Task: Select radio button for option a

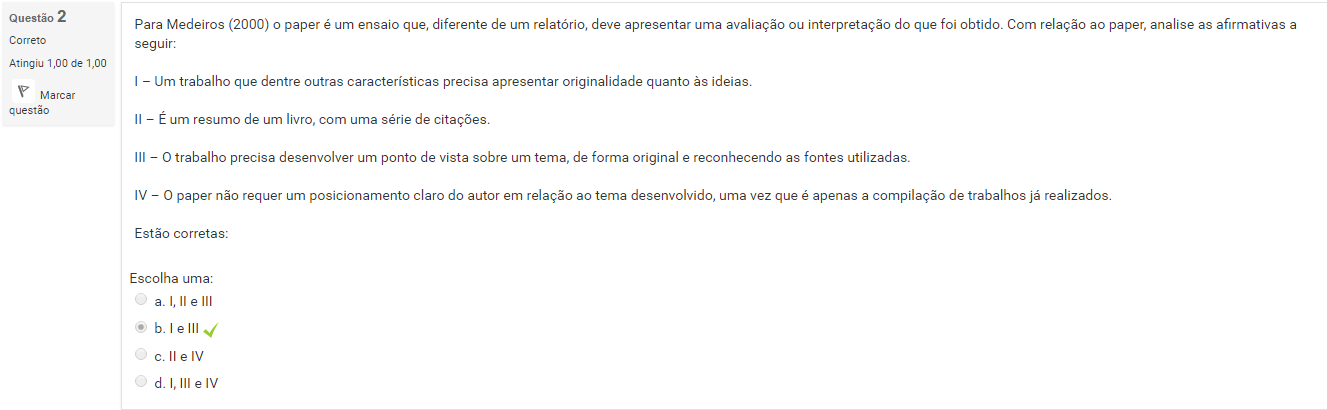Action: tap(140, 299)
